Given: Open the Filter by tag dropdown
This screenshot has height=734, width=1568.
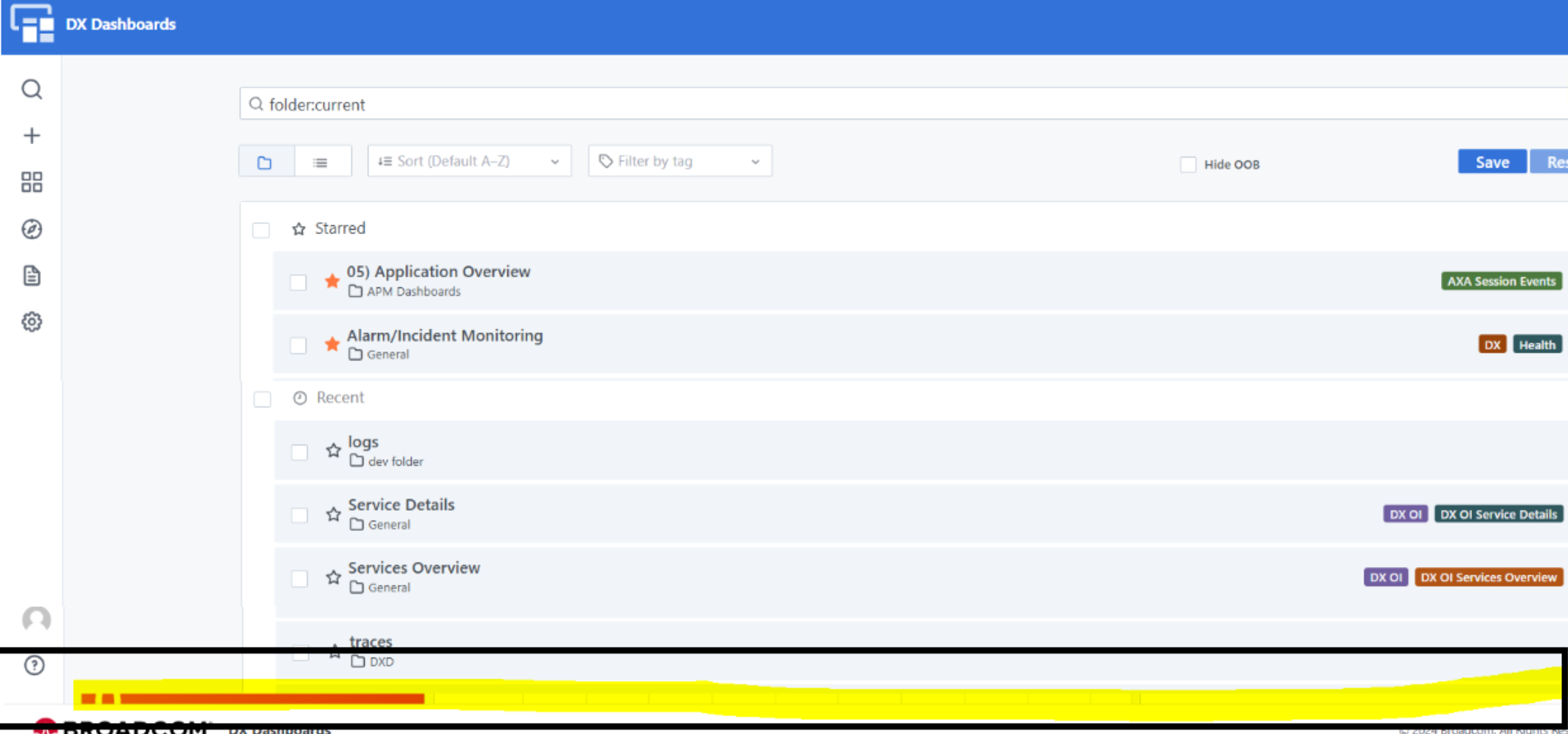Looking at the screenshot, I should coord(680,161).
